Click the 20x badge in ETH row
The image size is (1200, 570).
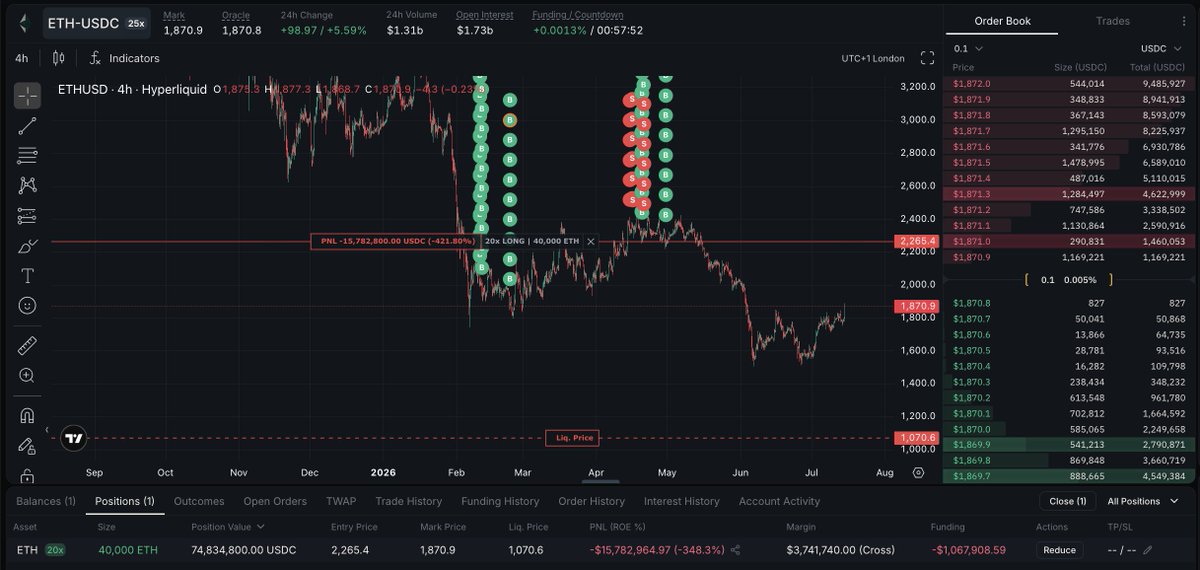55,550
